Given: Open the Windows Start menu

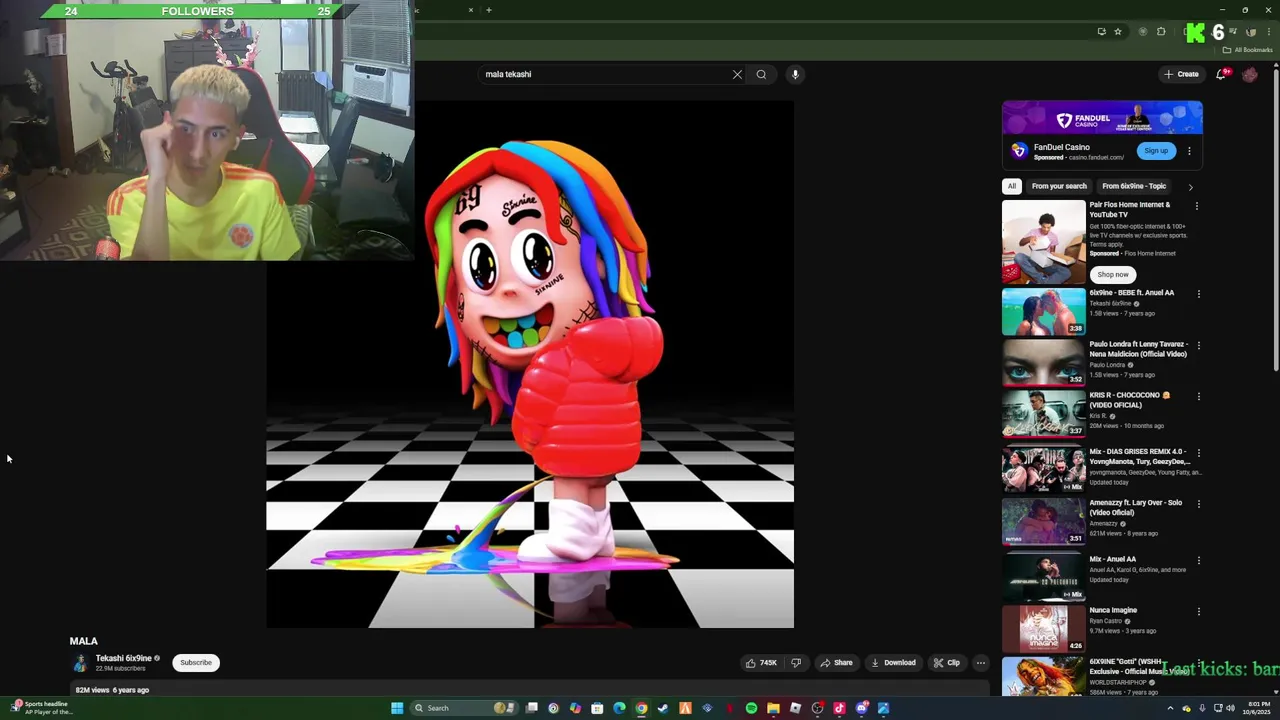Looking at the screenshot, I should click(397, 708).
